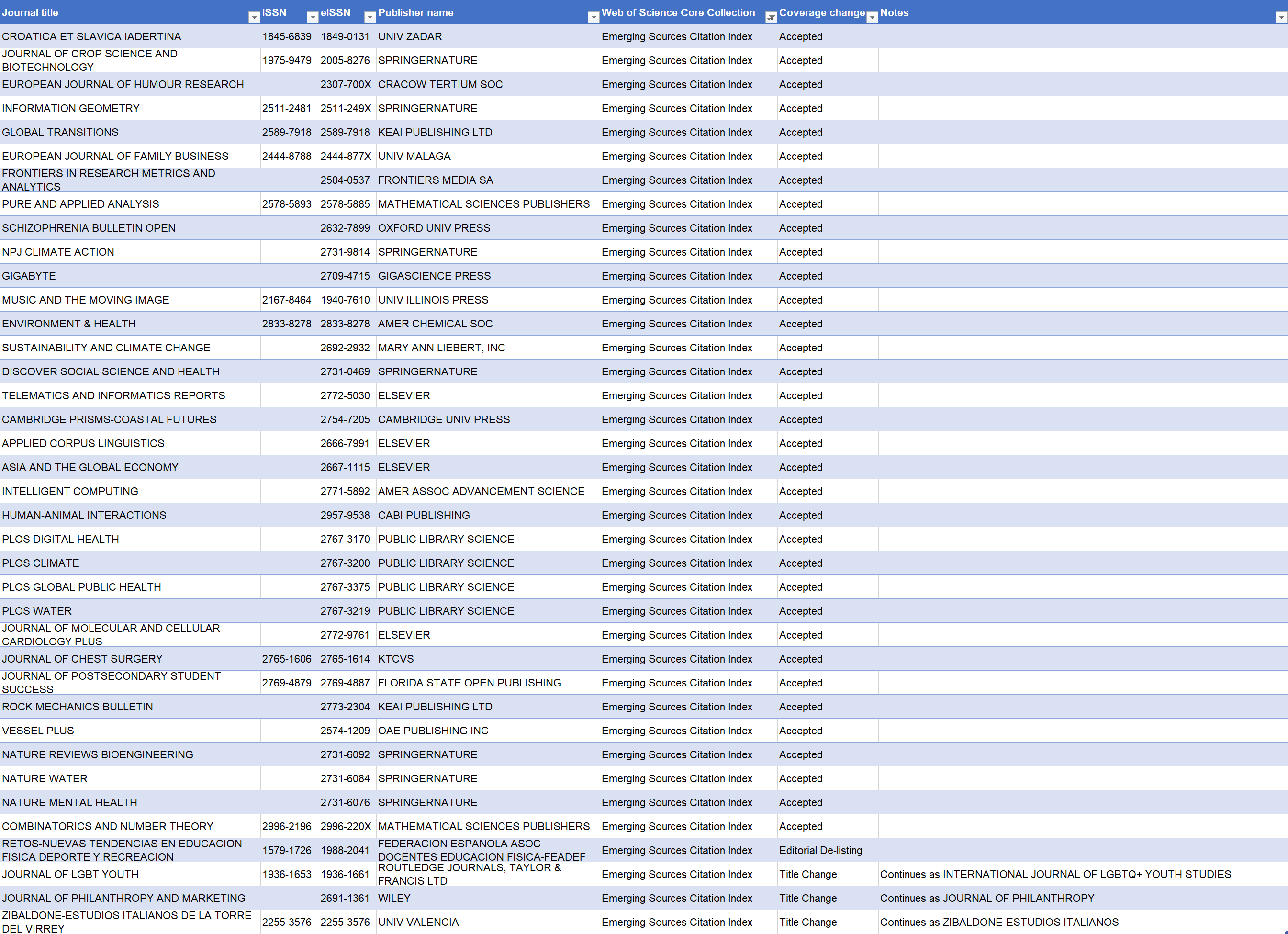Screen dimensions: 1288x934
Task: Select the NPJ CLIMATE ACTION cell
Action: coord(130,252)
